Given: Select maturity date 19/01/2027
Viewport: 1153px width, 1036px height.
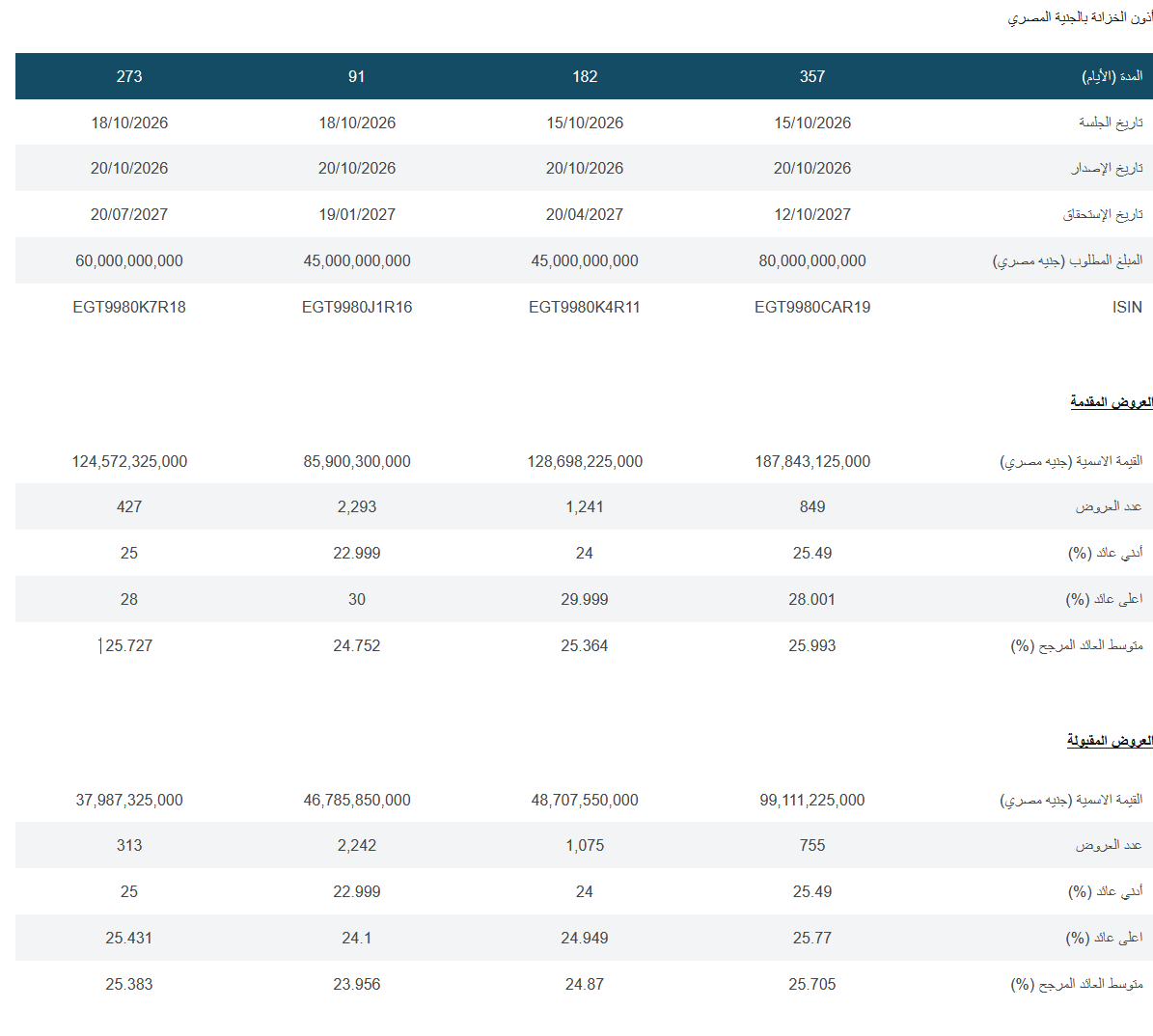Looking at the screenshot, I should [x=357, y=215].
